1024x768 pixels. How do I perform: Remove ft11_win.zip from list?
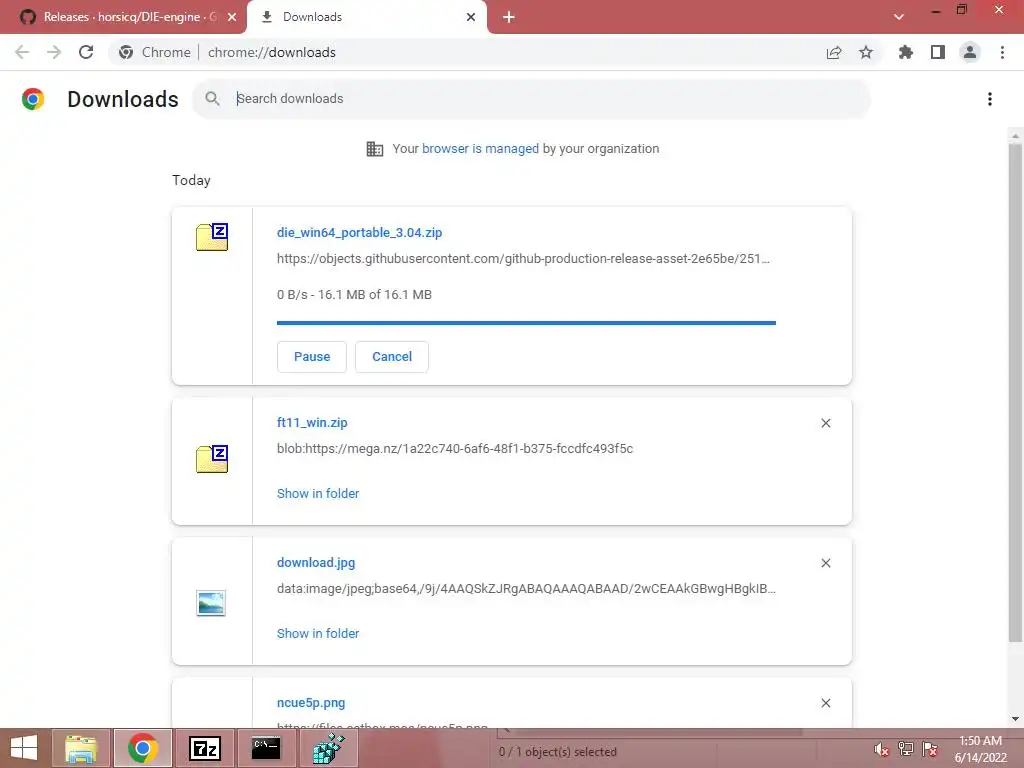[825, 423]
